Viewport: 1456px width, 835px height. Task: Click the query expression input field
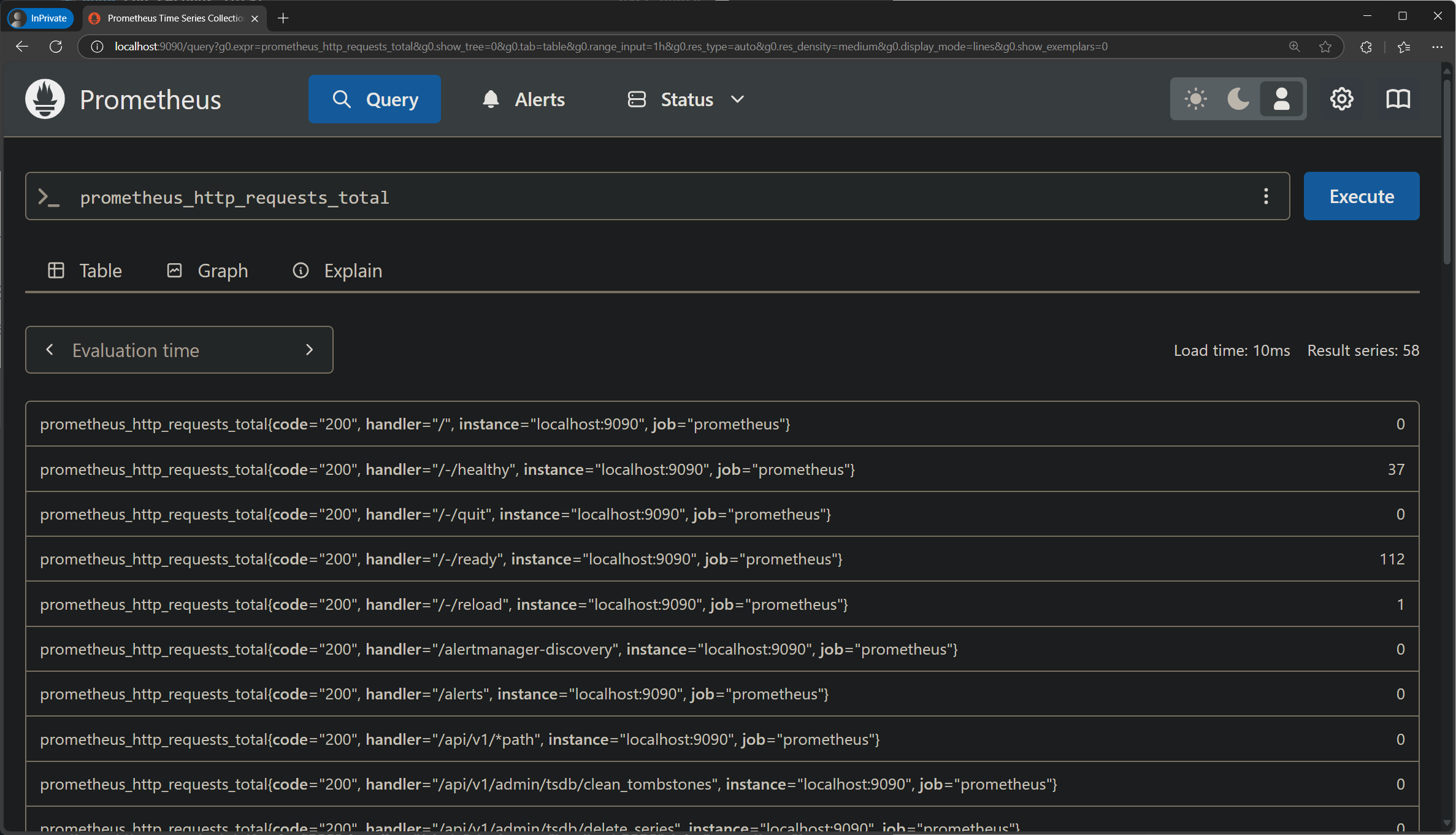(x=657, y=196)
